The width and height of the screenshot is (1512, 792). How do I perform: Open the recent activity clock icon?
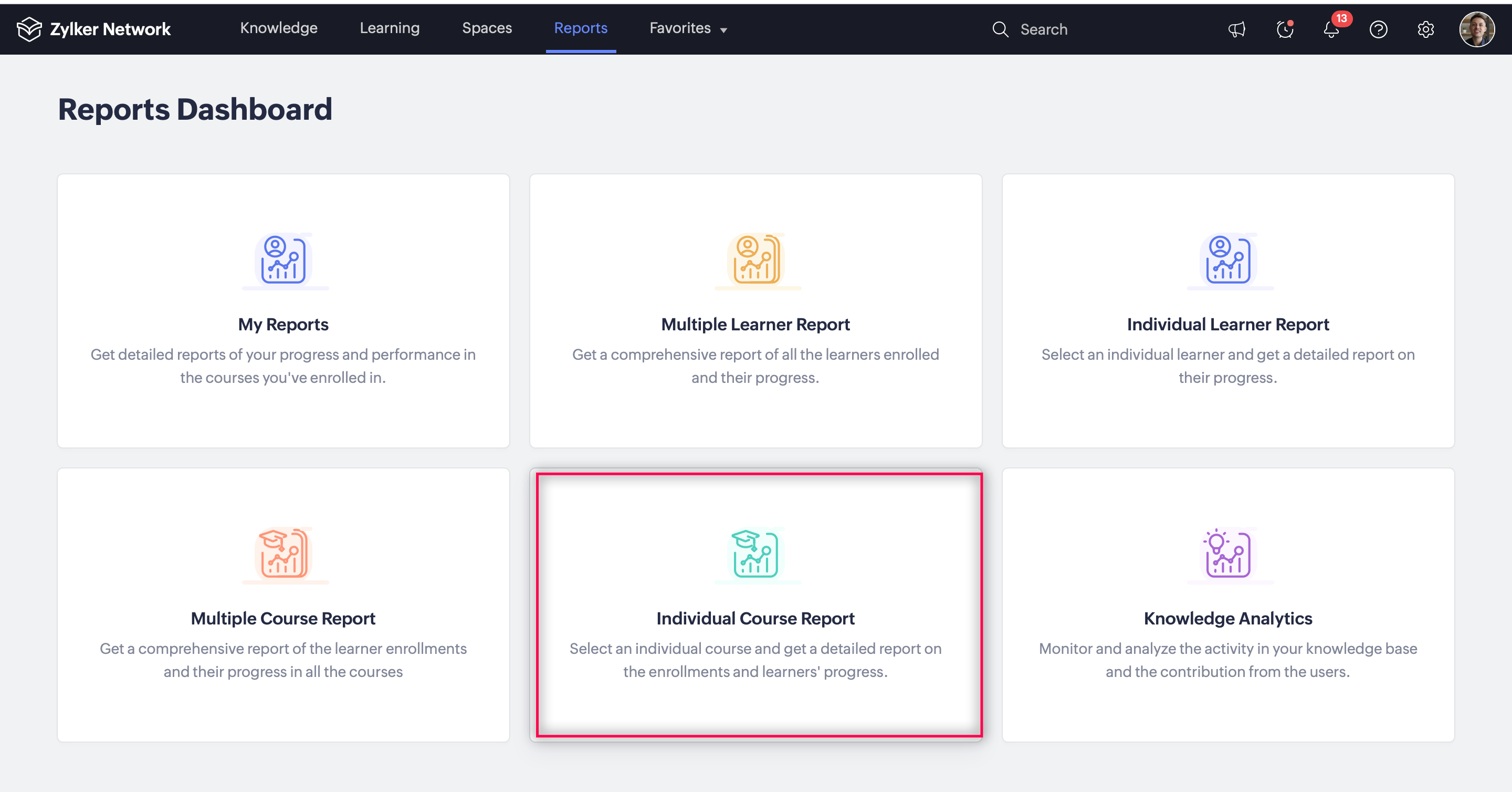click(1284, 29)
